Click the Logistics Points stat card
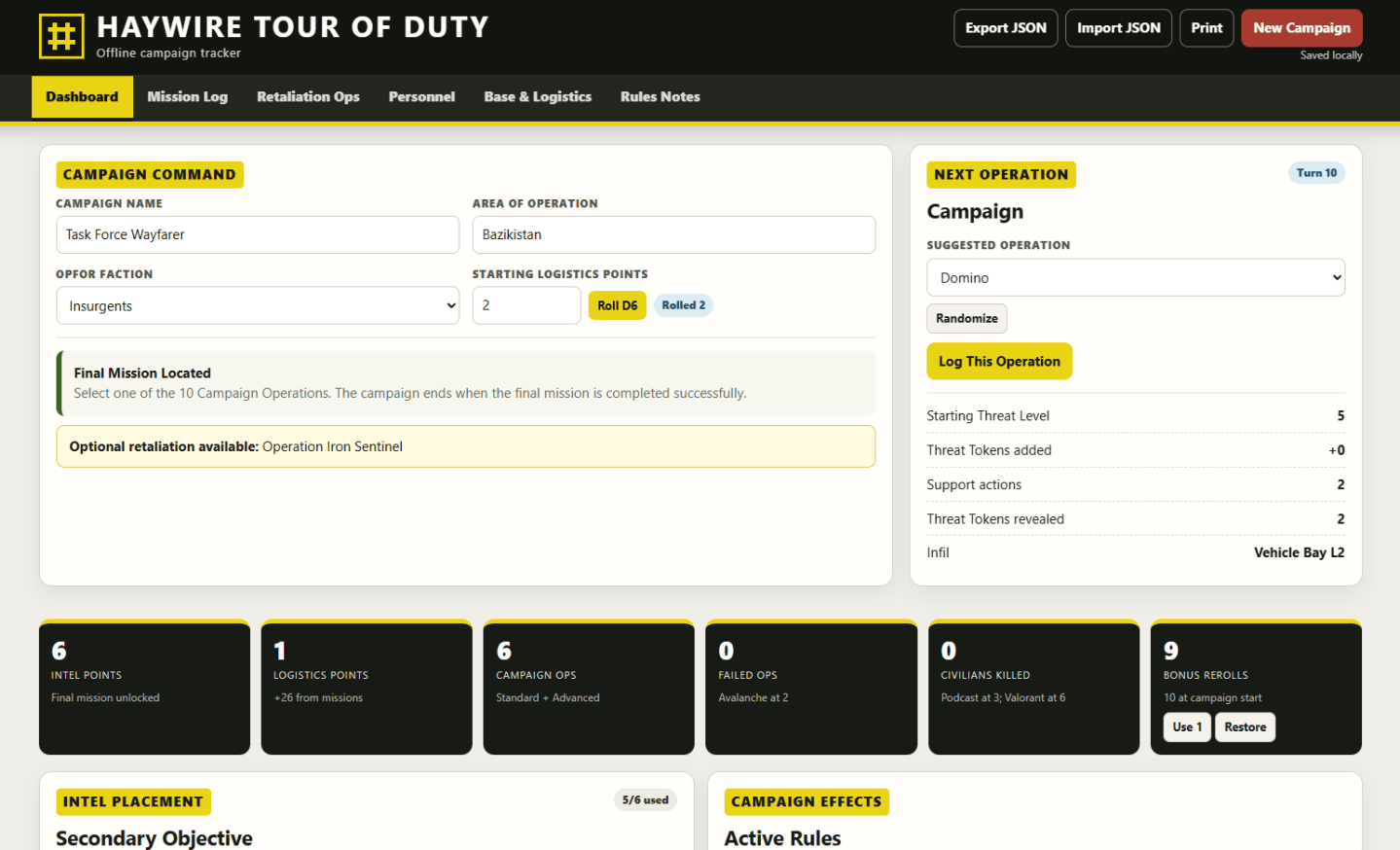1400x850 pixels. pos(367,687)
